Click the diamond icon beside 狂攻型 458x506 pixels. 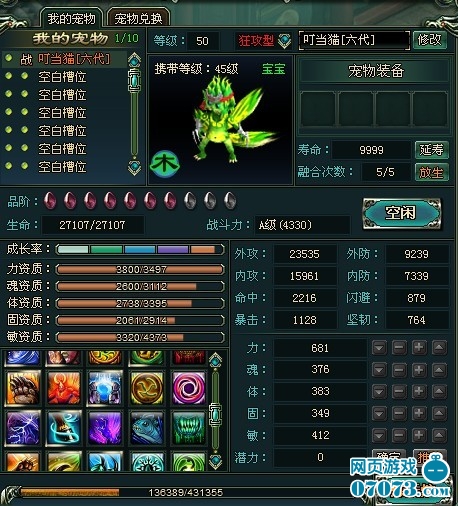click(x=285, y=41)
